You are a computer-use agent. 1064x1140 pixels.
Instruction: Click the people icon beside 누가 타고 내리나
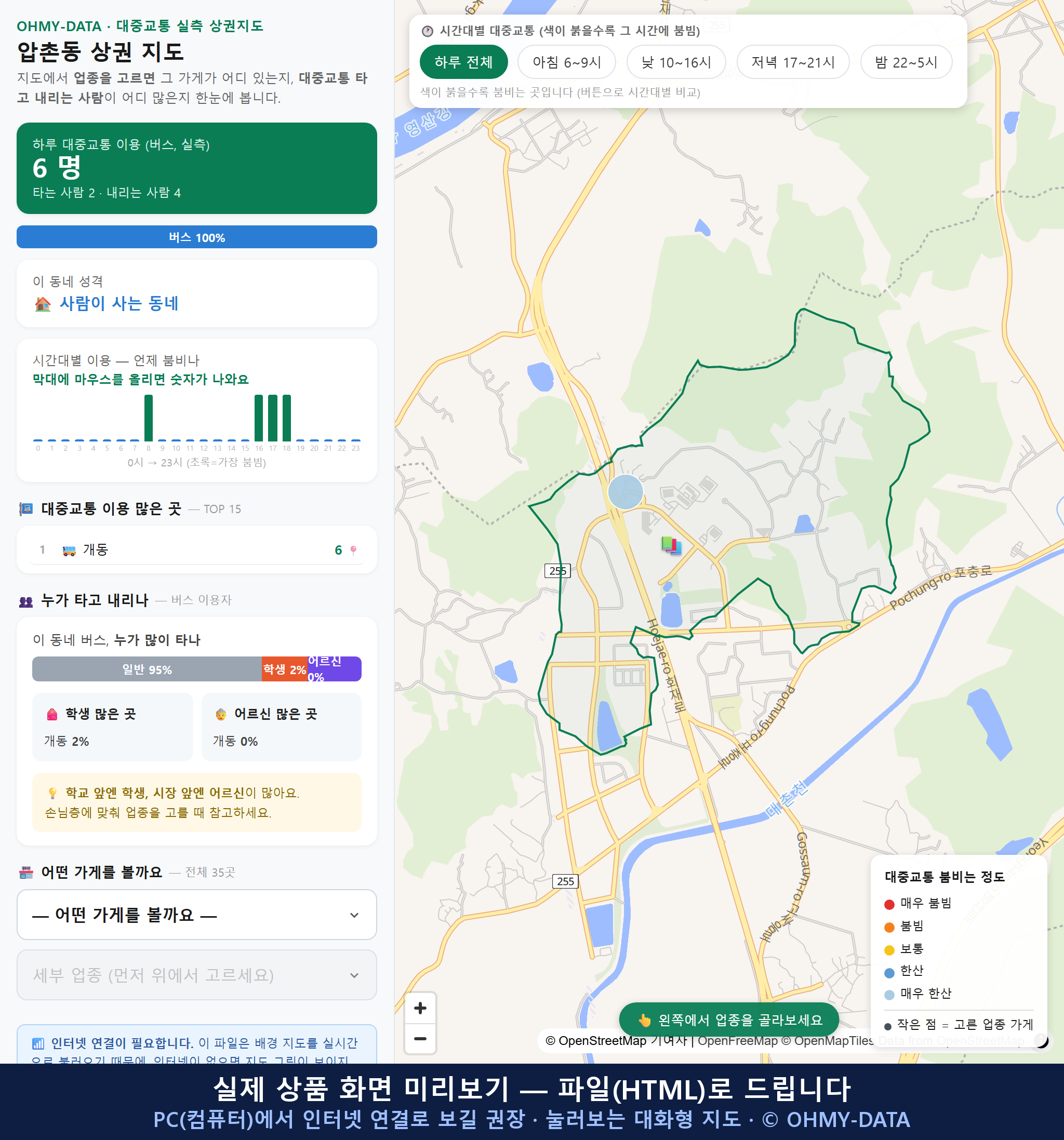26,601
